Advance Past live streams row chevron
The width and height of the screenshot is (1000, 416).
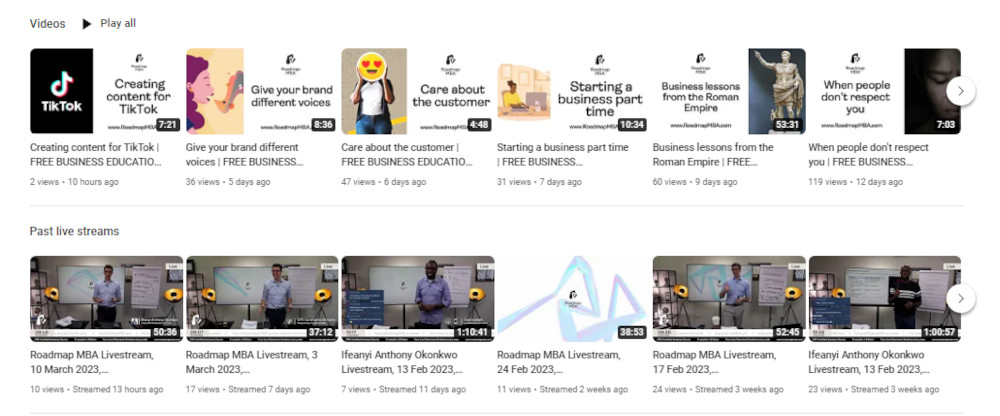(960, 299)
